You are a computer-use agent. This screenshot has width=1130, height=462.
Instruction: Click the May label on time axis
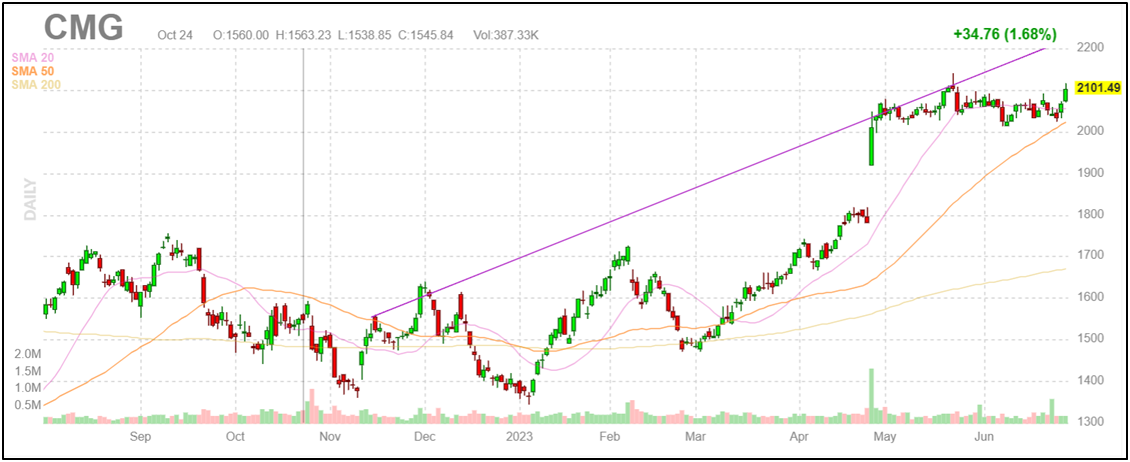(x=885, y=436)
